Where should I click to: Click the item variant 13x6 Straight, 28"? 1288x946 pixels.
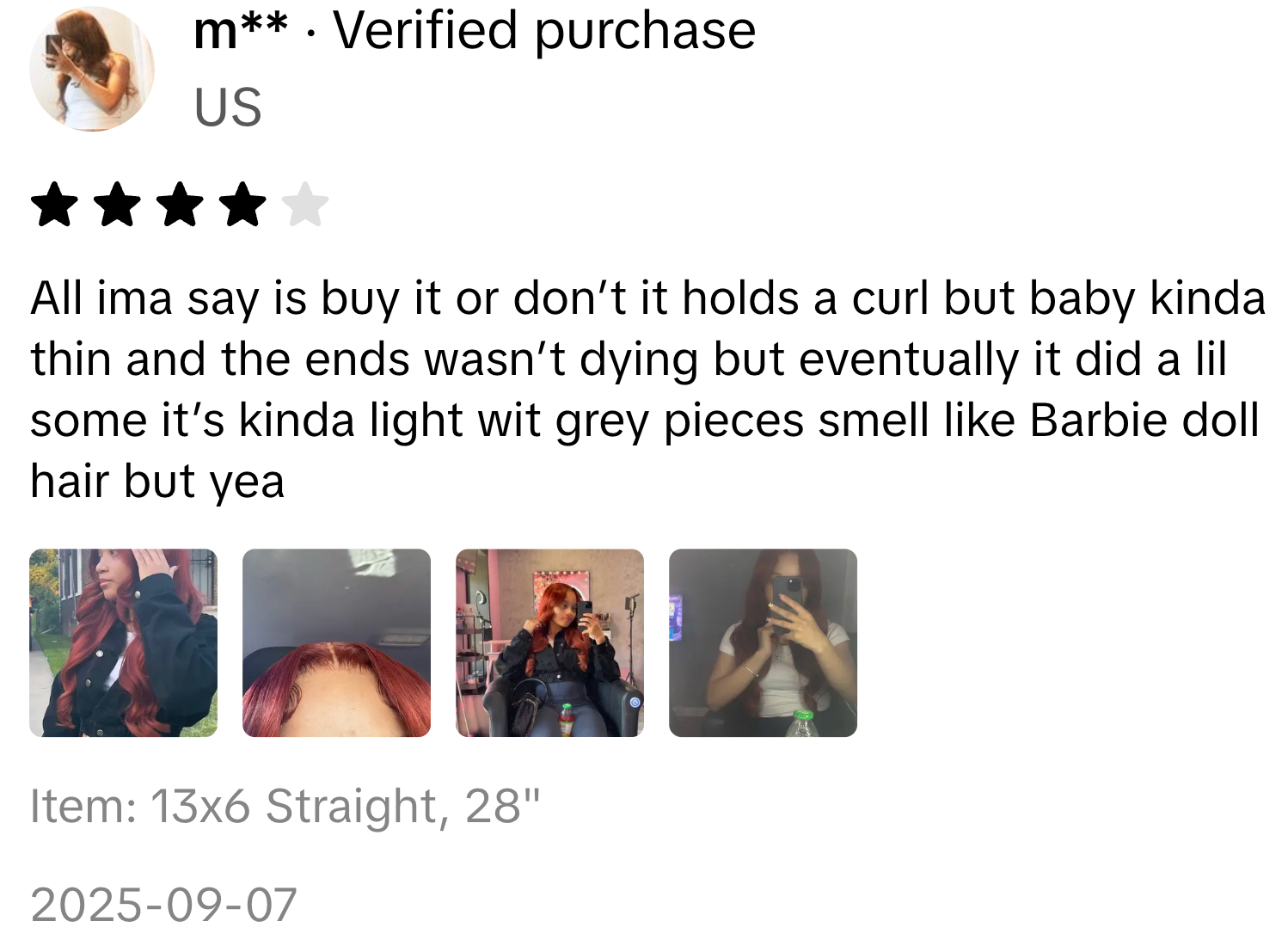coord(346,807)
